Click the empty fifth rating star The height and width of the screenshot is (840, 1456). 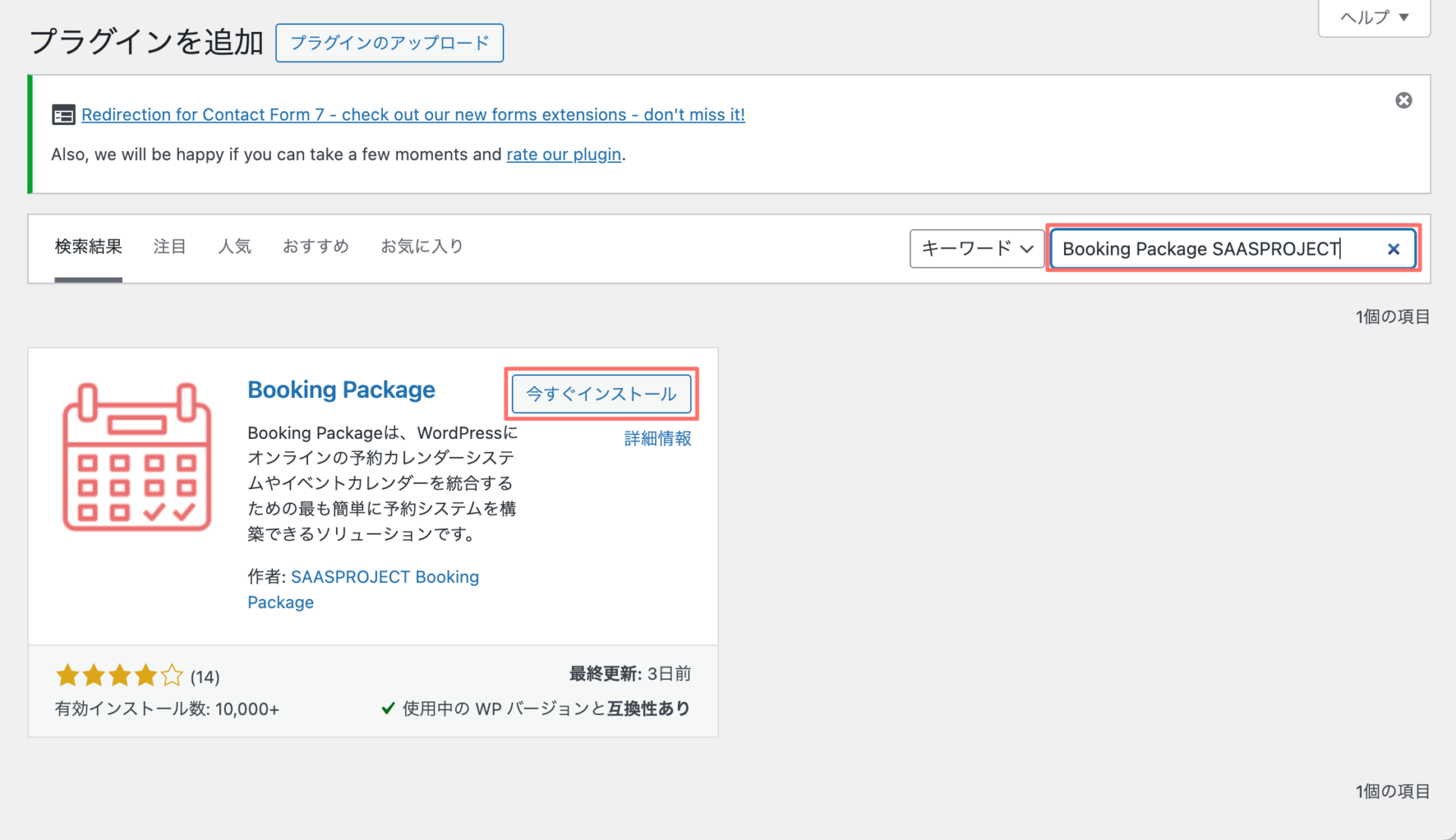171,675
